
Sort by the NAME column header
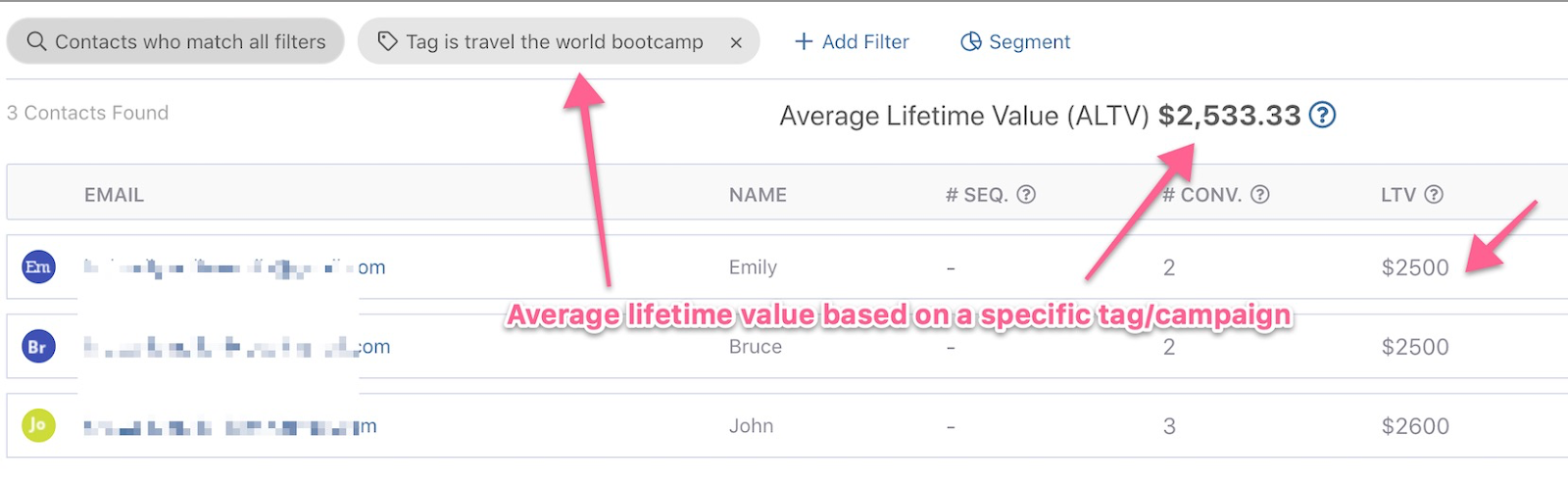tap(758, 195)
